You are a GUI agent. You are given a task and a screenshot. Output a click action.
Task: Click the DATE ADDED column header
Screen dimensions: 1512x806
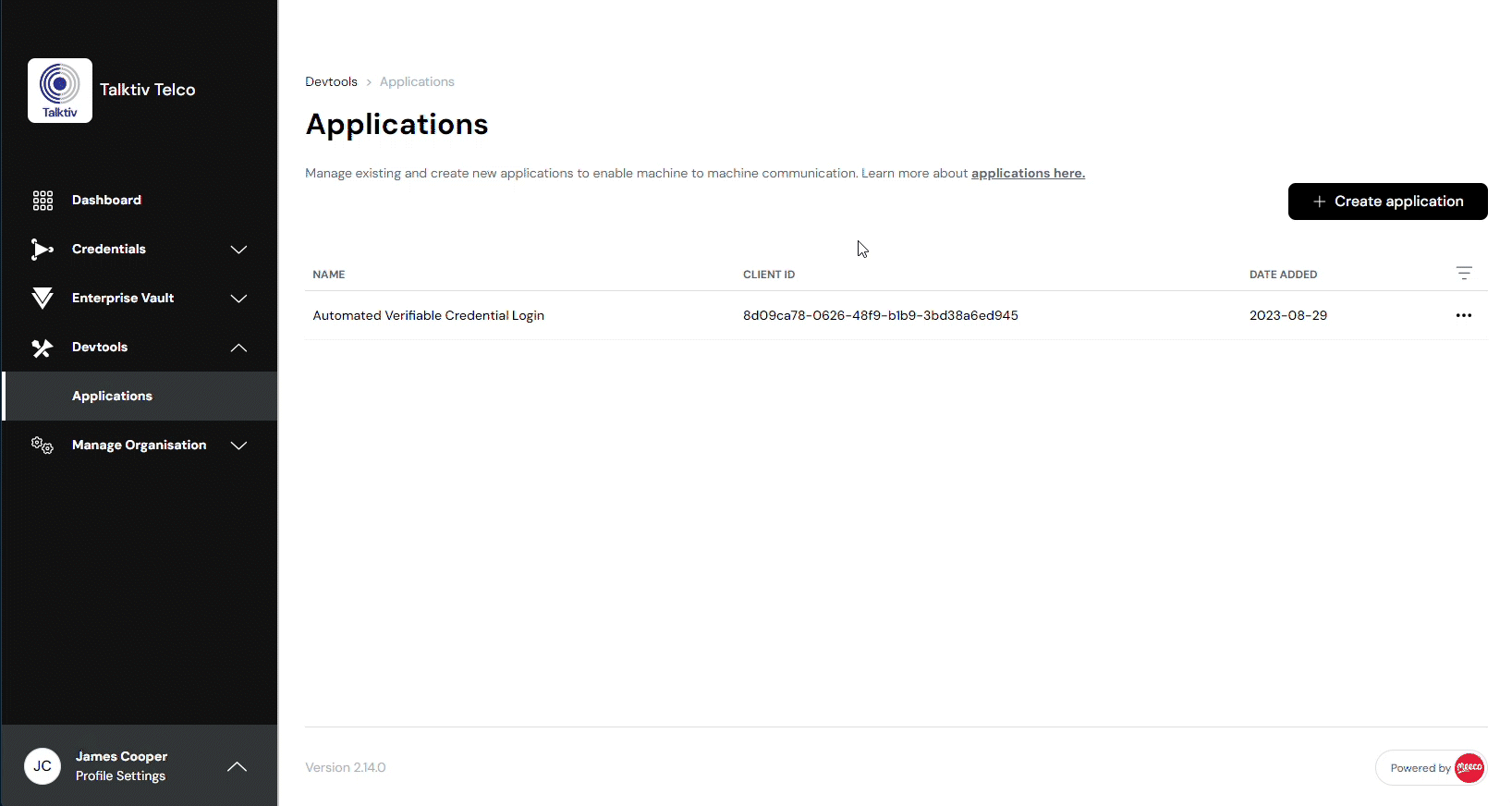[1283, 275]
